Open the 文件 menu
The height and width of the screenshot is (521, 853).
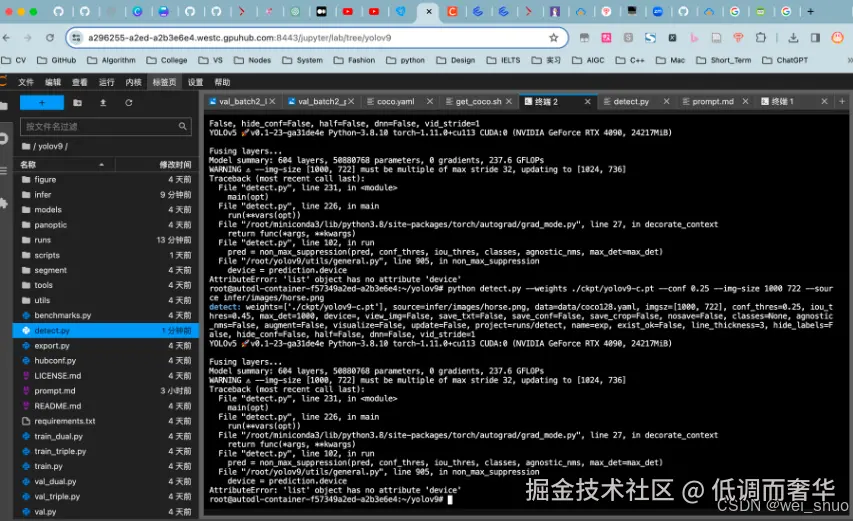(26, 82)
